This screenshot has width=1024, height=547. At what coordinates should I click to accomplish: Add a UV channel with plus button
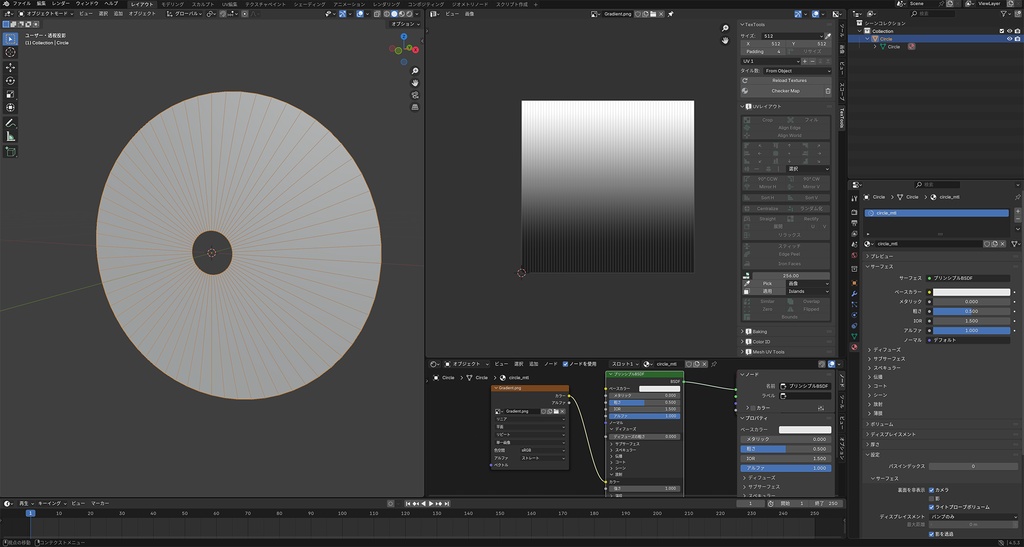(x=805, y=61)
